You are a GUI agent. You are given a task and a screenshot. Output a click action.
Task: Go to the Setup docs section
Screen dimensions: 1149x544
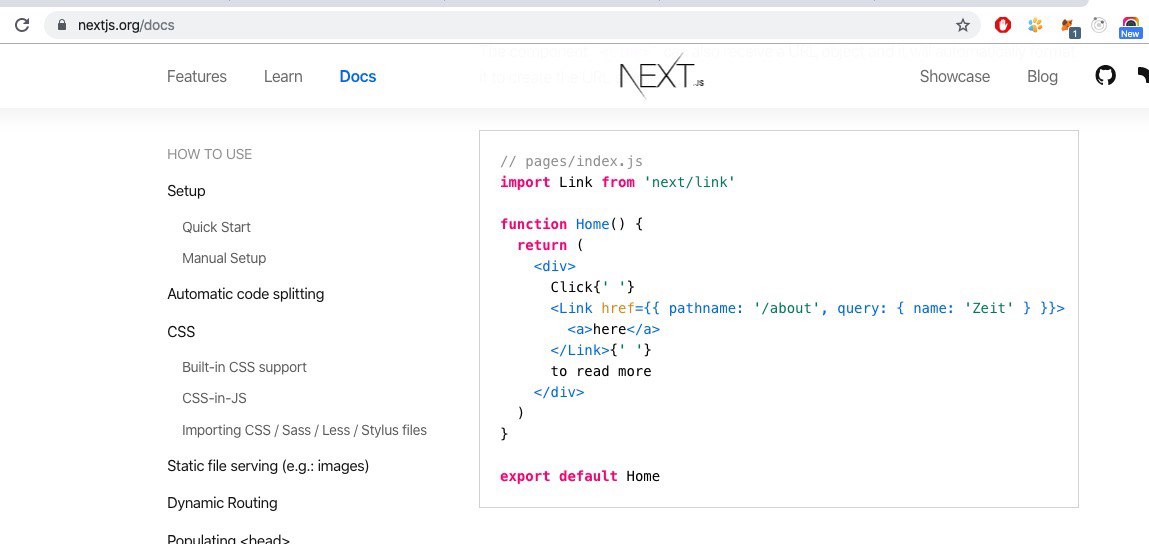186,191
